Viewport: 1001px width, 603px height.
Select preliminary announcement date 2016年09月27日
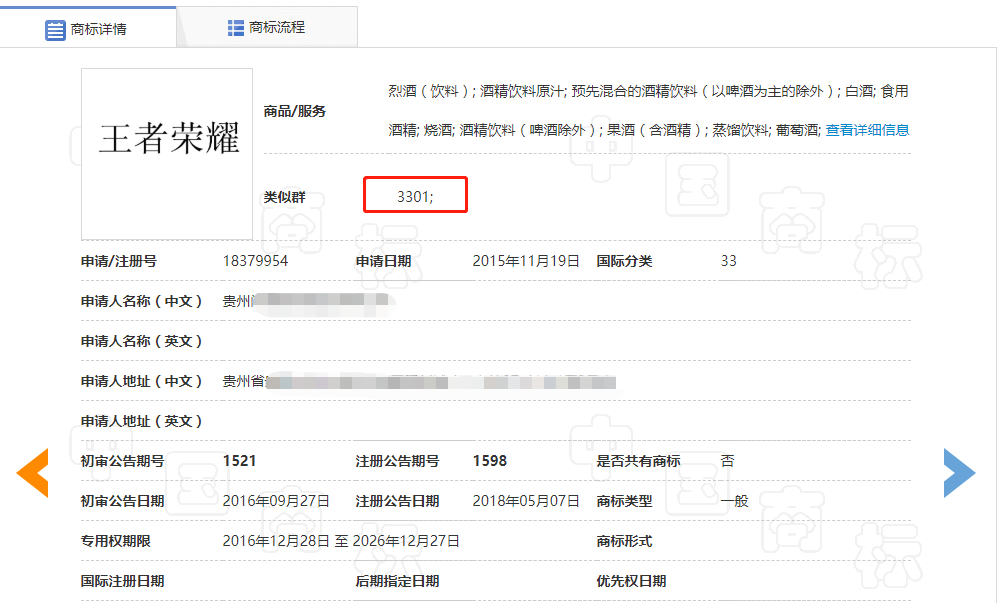pyautogui.click(x=276, y=501)
